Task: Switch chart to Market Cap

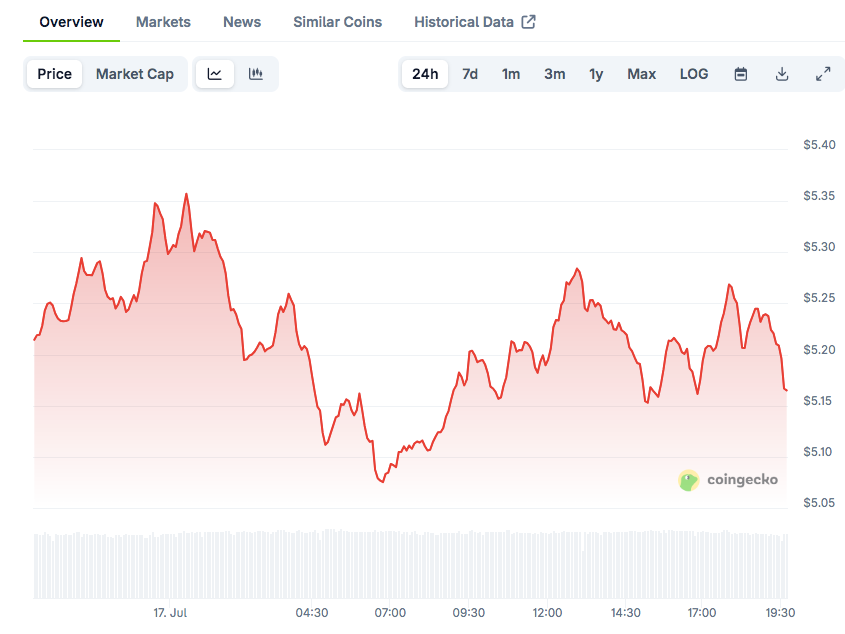Action: click(x=135, y=74)
